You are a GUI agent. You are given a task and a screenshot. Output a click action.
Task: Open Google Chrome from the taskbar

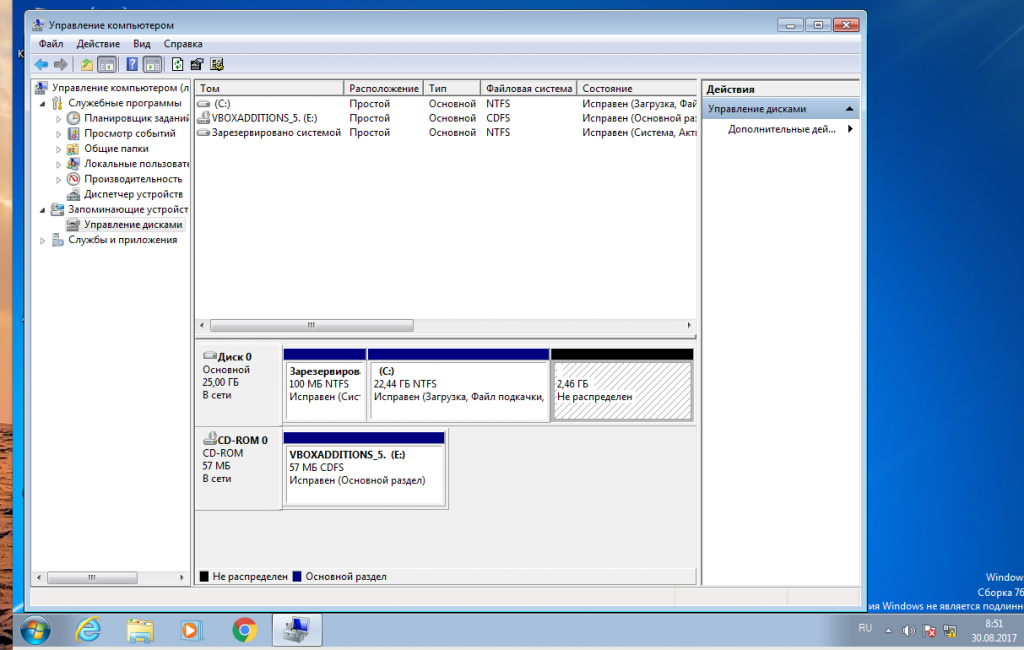click(x=243, y=630)
